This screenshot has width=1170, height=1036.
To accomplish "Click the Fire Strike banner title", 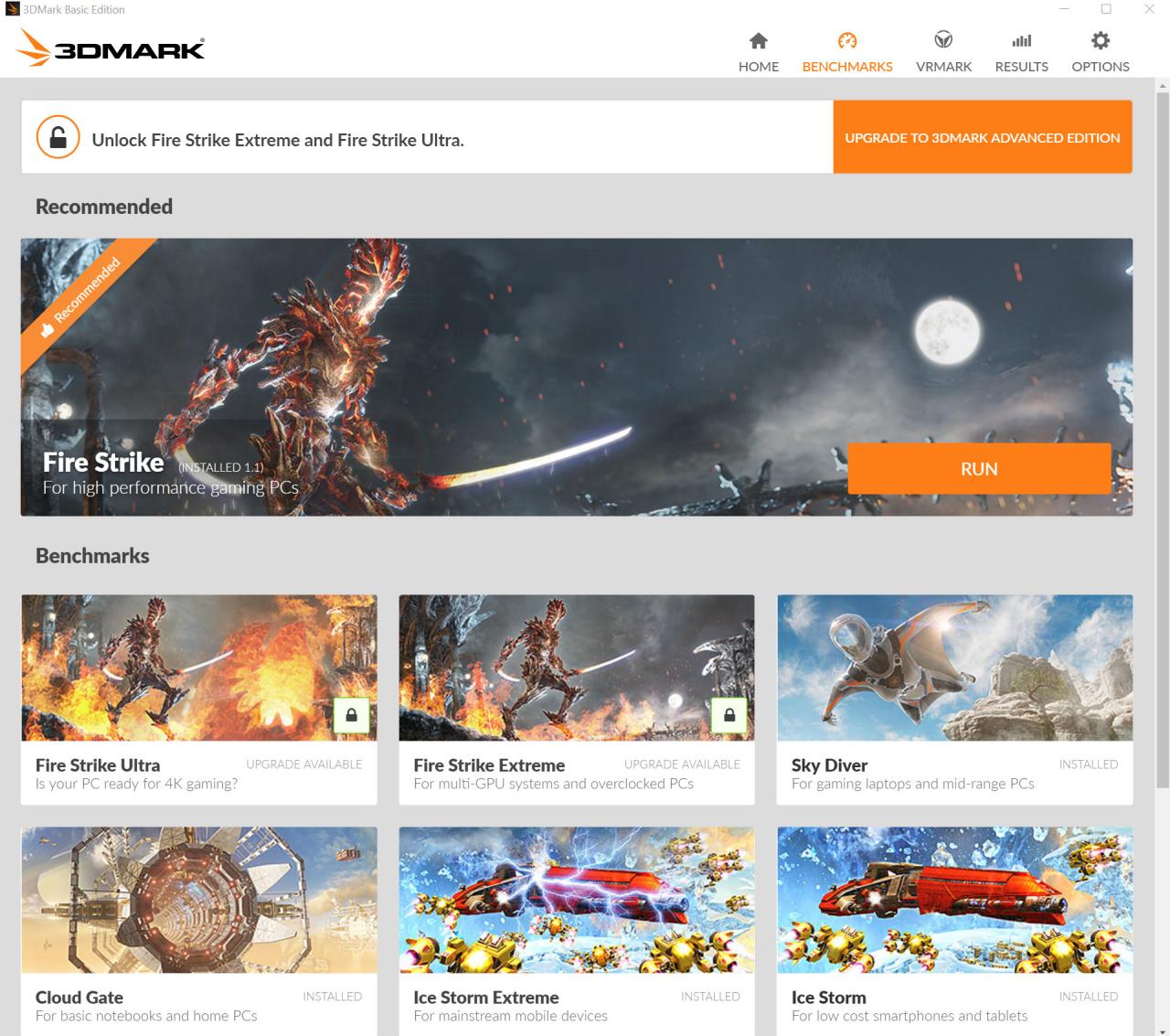I will pyautogui.click(x=103, y=463).
